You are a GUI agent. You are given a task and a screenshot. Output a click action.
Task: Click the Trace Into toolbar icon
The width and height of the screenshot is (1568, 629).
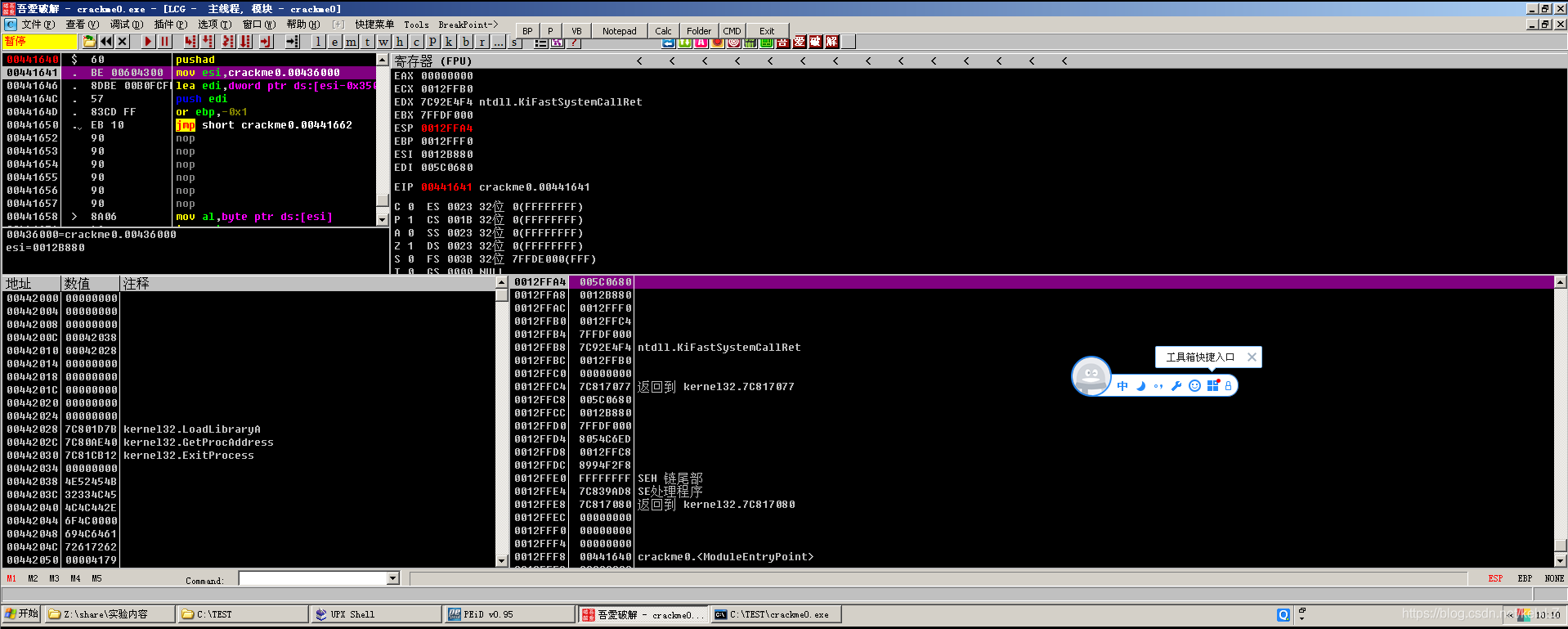[228, 42]
